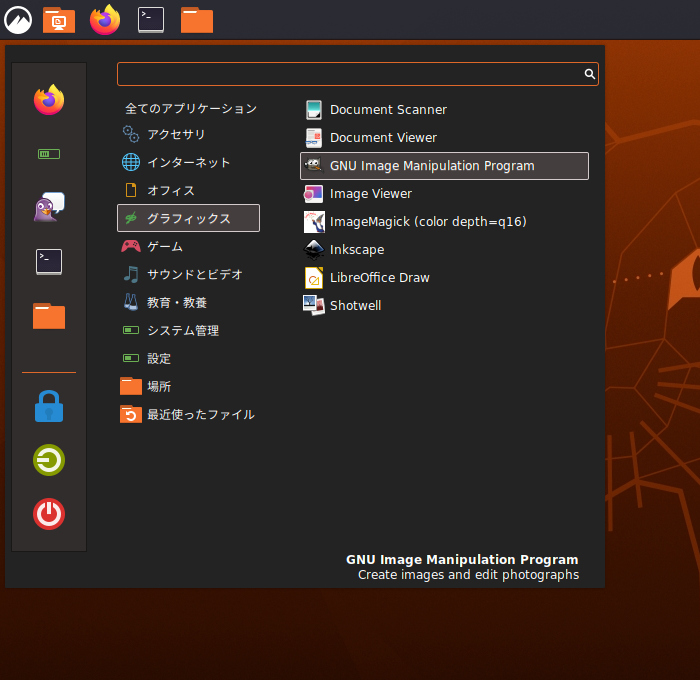
Task: Launch LibreOffice Draw
Action: (x=444, y=278)
